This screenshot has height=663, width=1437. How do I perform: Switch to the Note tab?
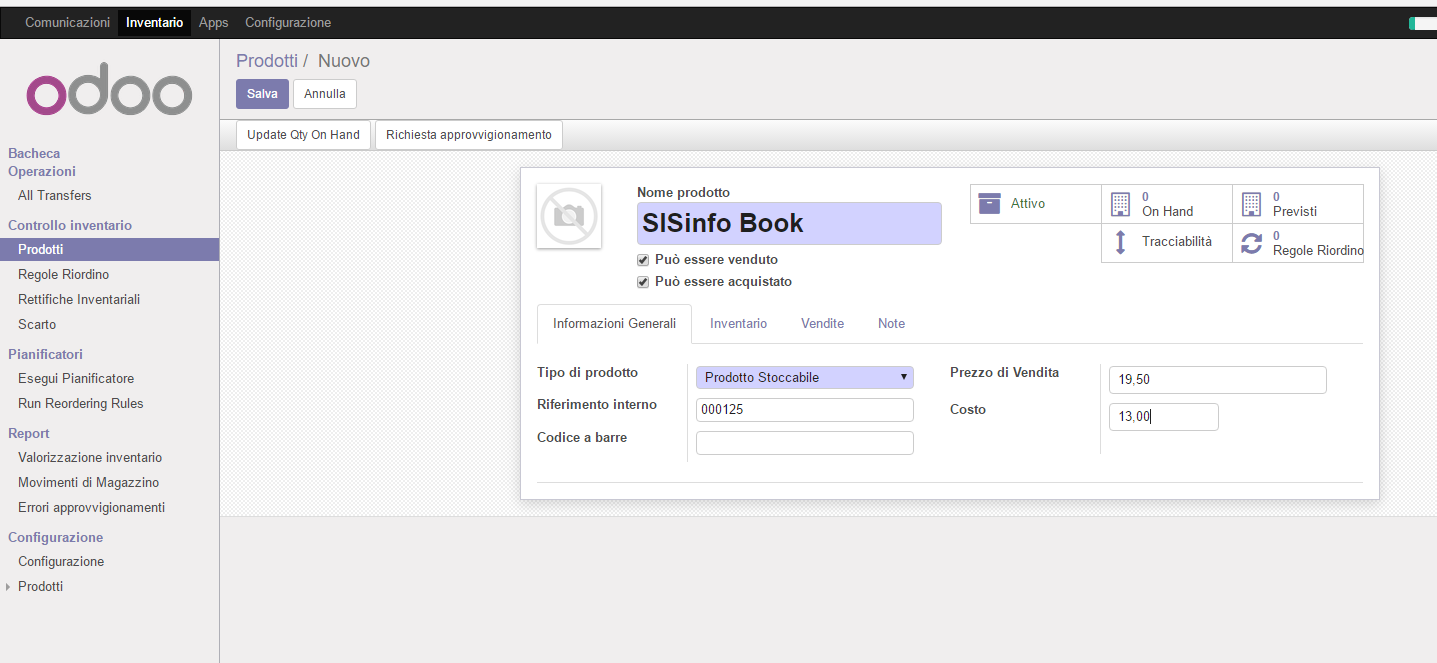891,324
